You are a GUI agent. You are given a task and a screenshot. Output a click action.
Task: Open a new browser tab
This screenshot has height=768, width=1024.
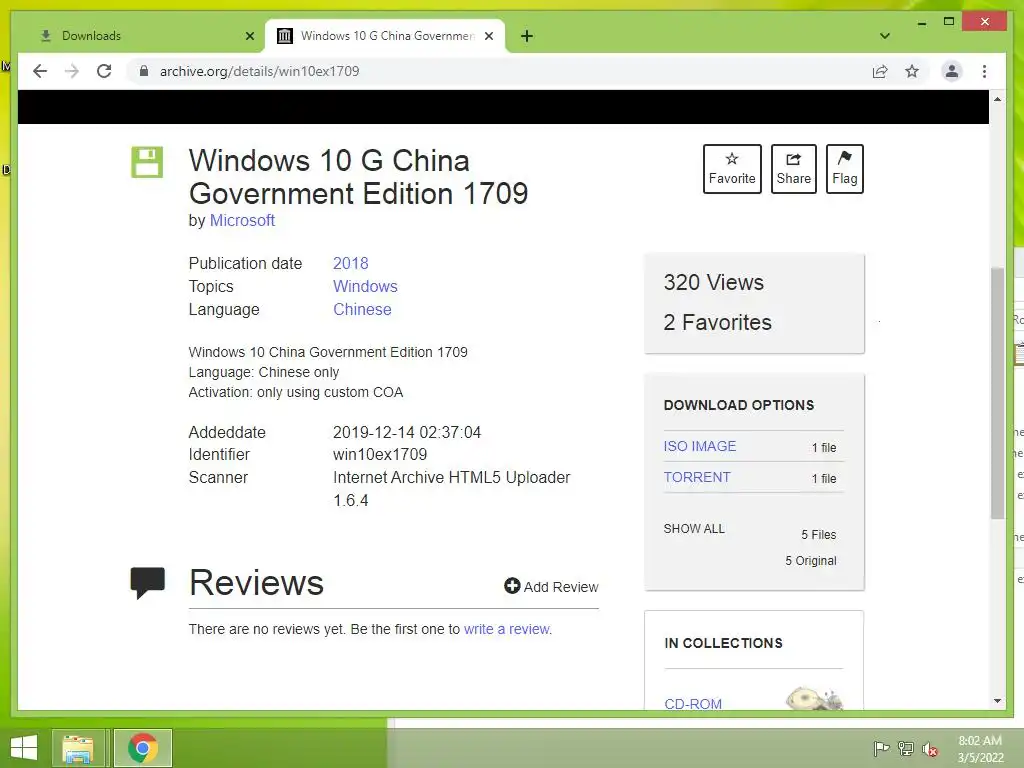527,36
